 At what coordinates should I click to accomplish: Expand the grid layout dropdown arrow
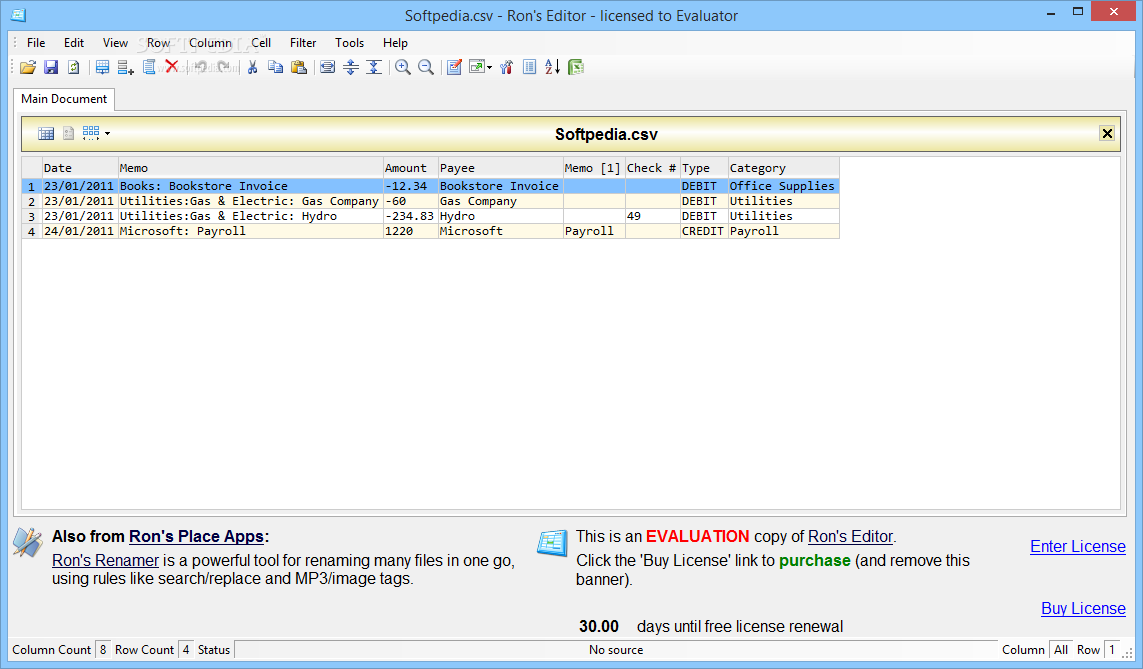(107, 133)
